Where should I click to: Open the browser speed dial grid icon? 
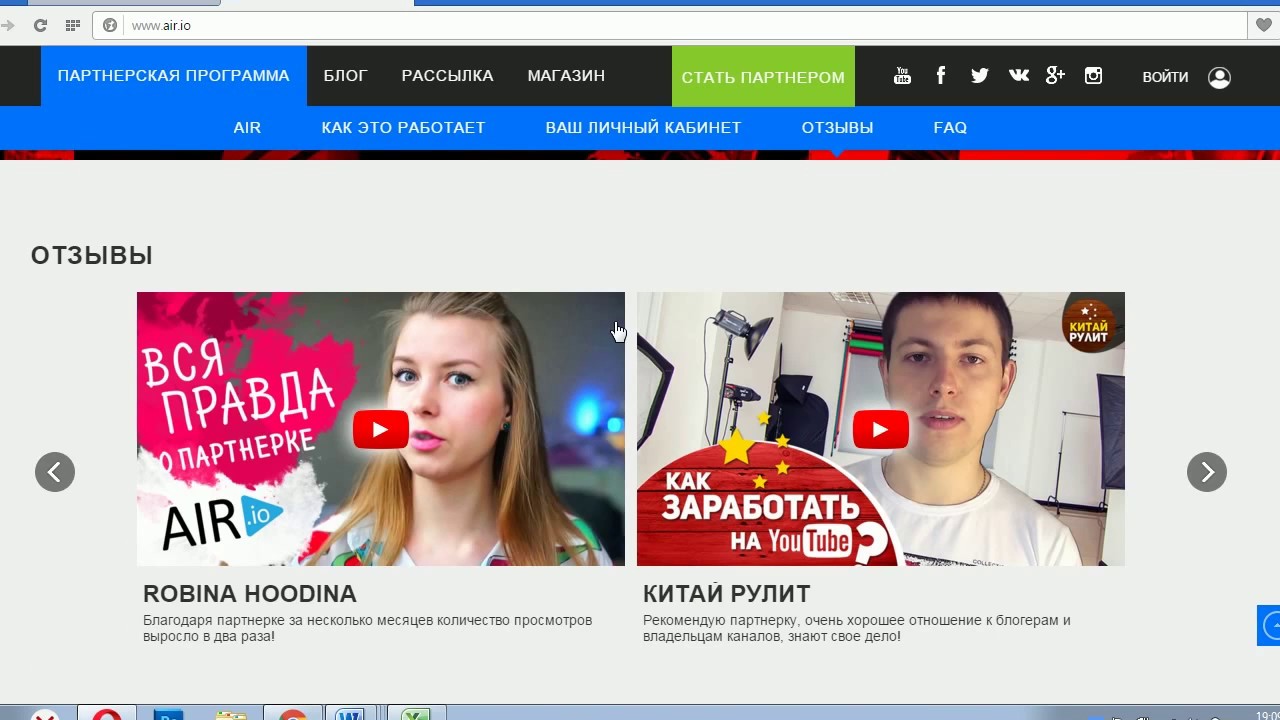click(x=73, y=25)
